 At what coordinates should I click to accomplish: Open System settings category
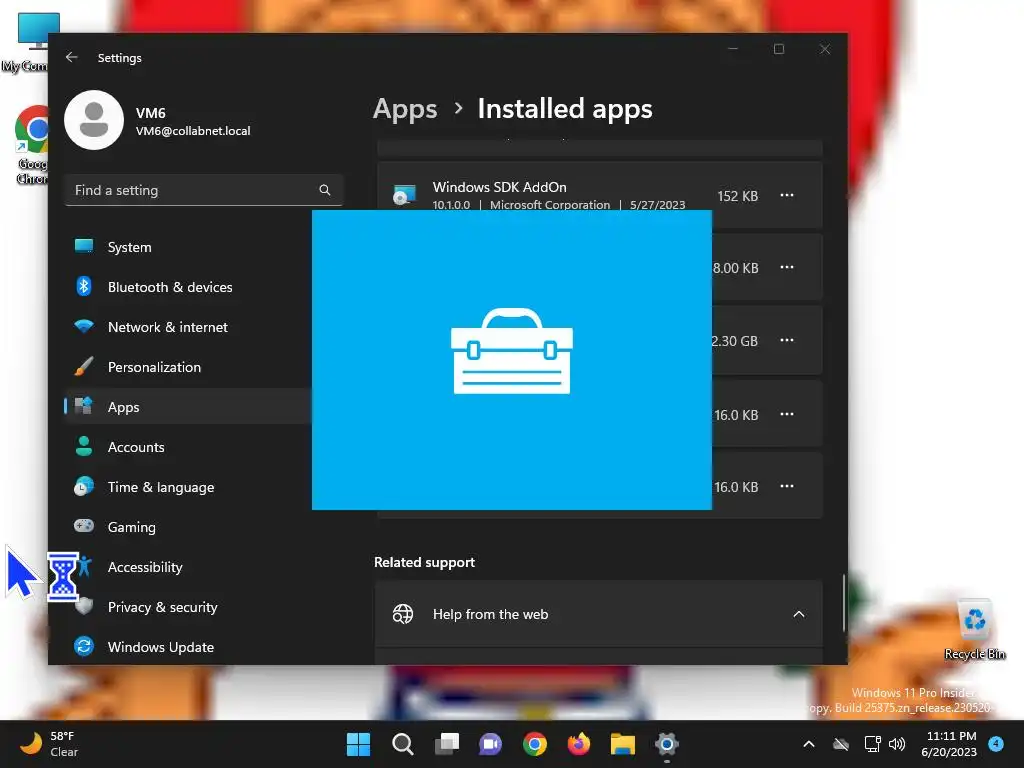[x=188, y=247]
